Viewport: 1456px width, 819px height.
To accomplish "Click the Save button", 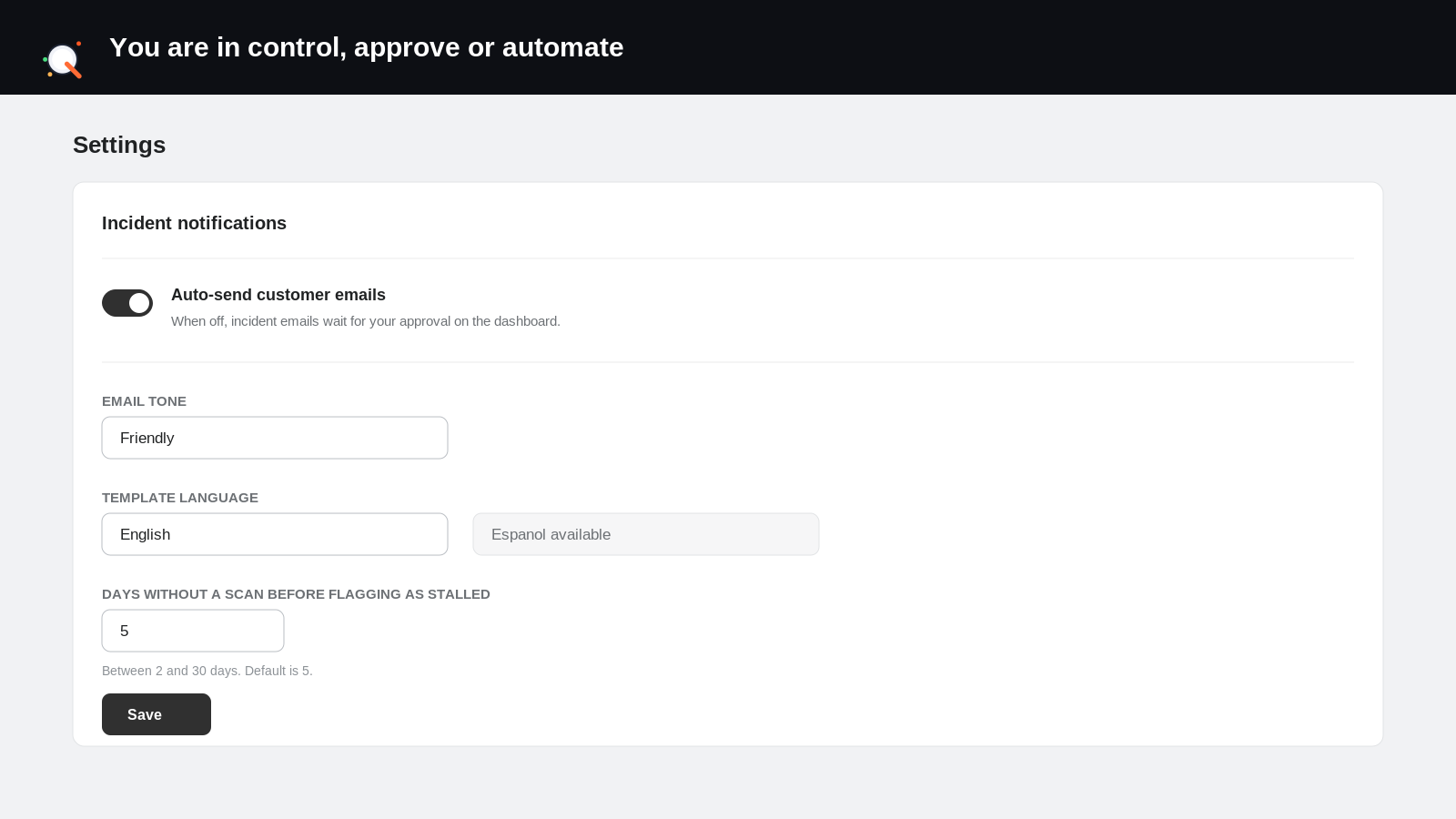I will pos(157,714).
